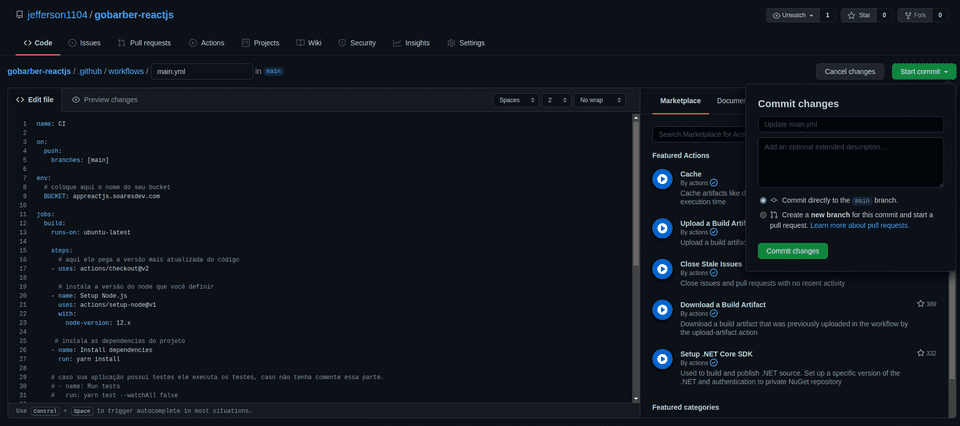
Task: Open the Pull requests tab
Action: (144, 43)
